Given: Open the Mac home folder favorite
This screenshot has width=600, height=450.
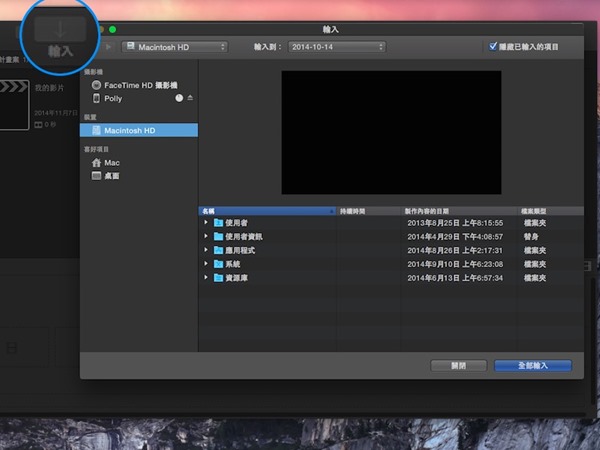Looking at the screenshot, I should tap(111, 162).
